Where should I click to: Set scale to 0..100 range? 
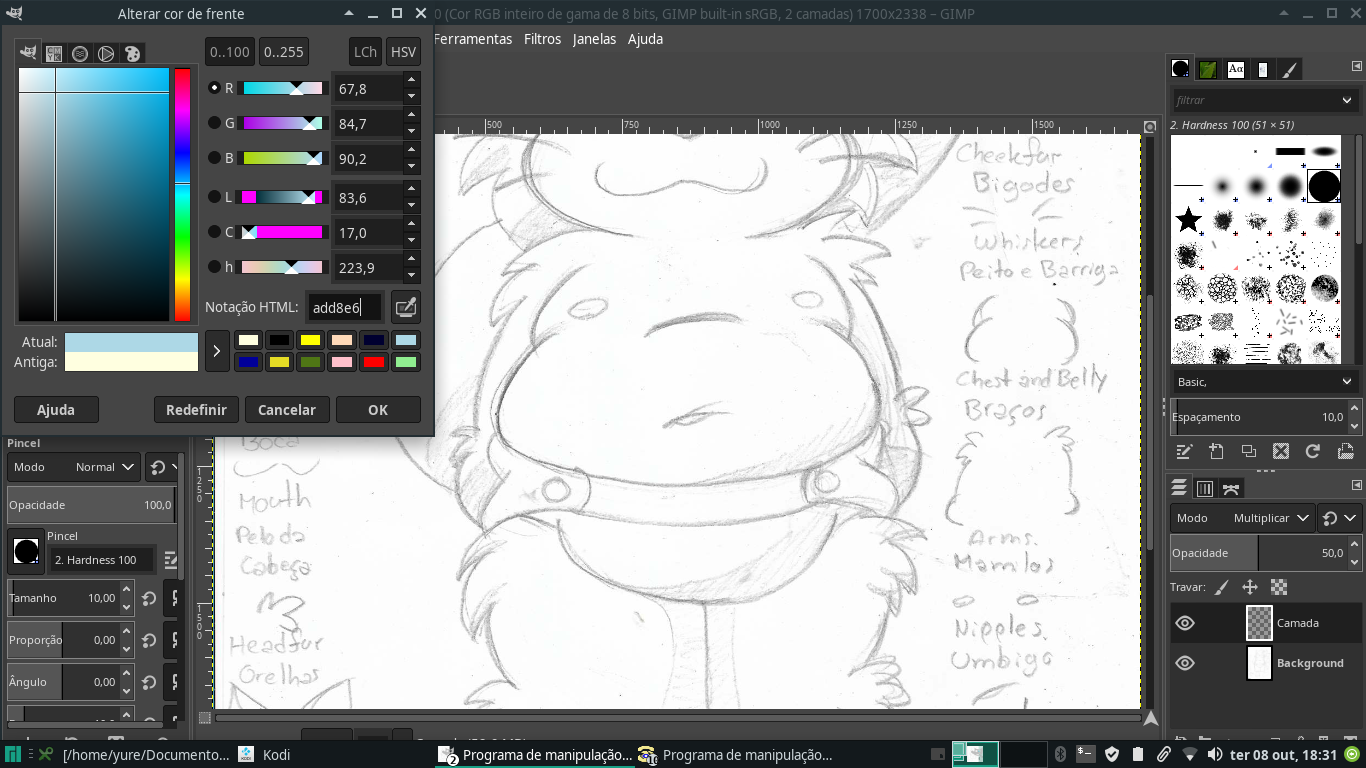pos(230,52)
